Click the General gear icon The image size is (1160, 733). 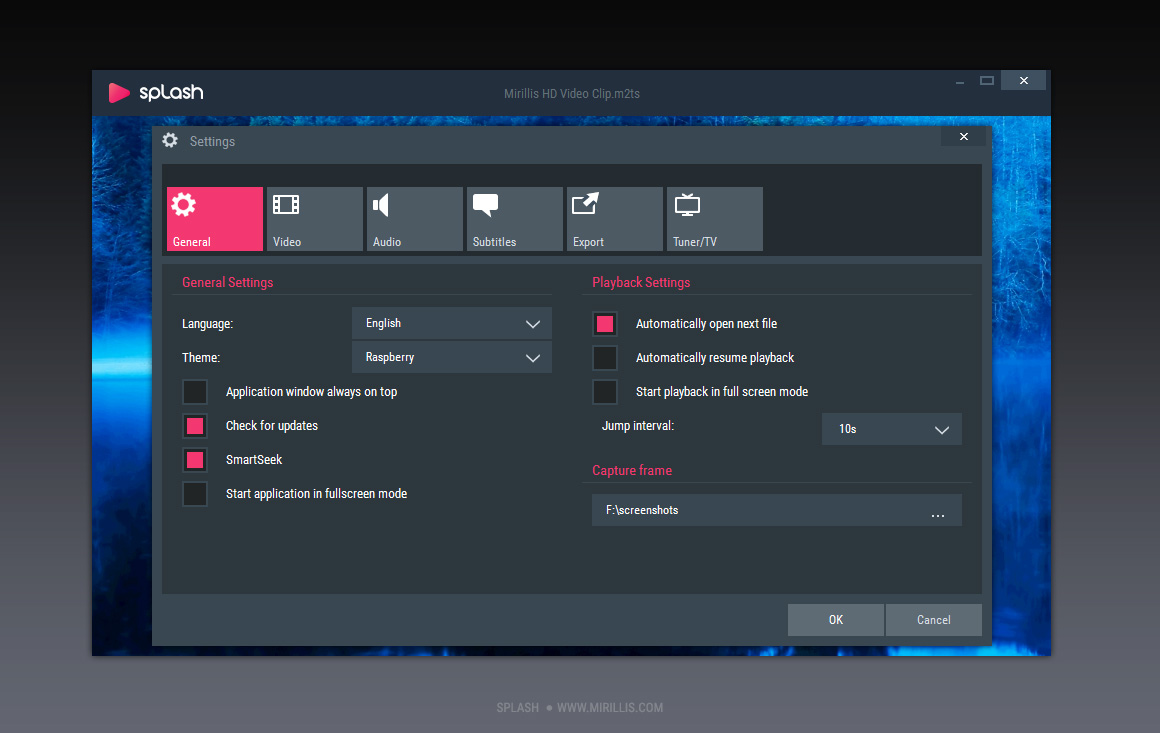183,206
